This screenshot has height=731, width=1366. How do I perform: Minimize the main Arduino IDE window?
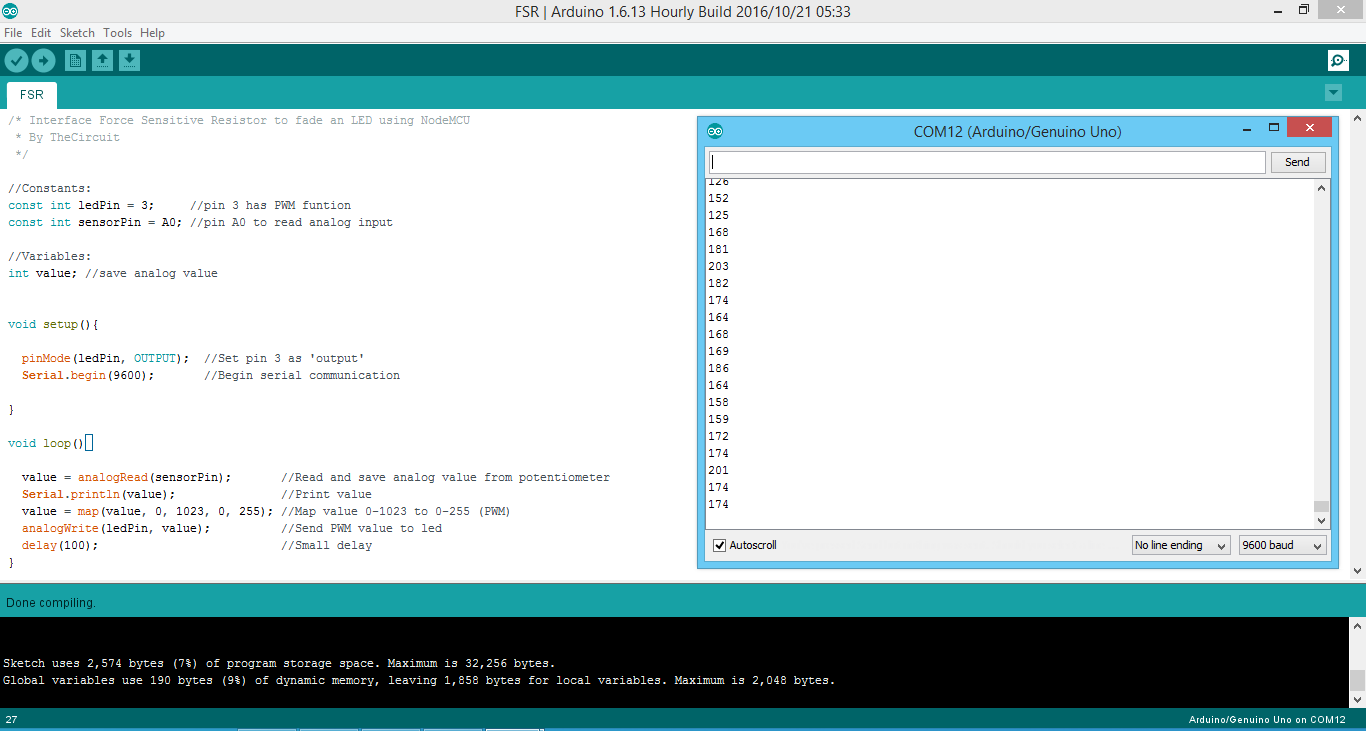[1277, 10]
